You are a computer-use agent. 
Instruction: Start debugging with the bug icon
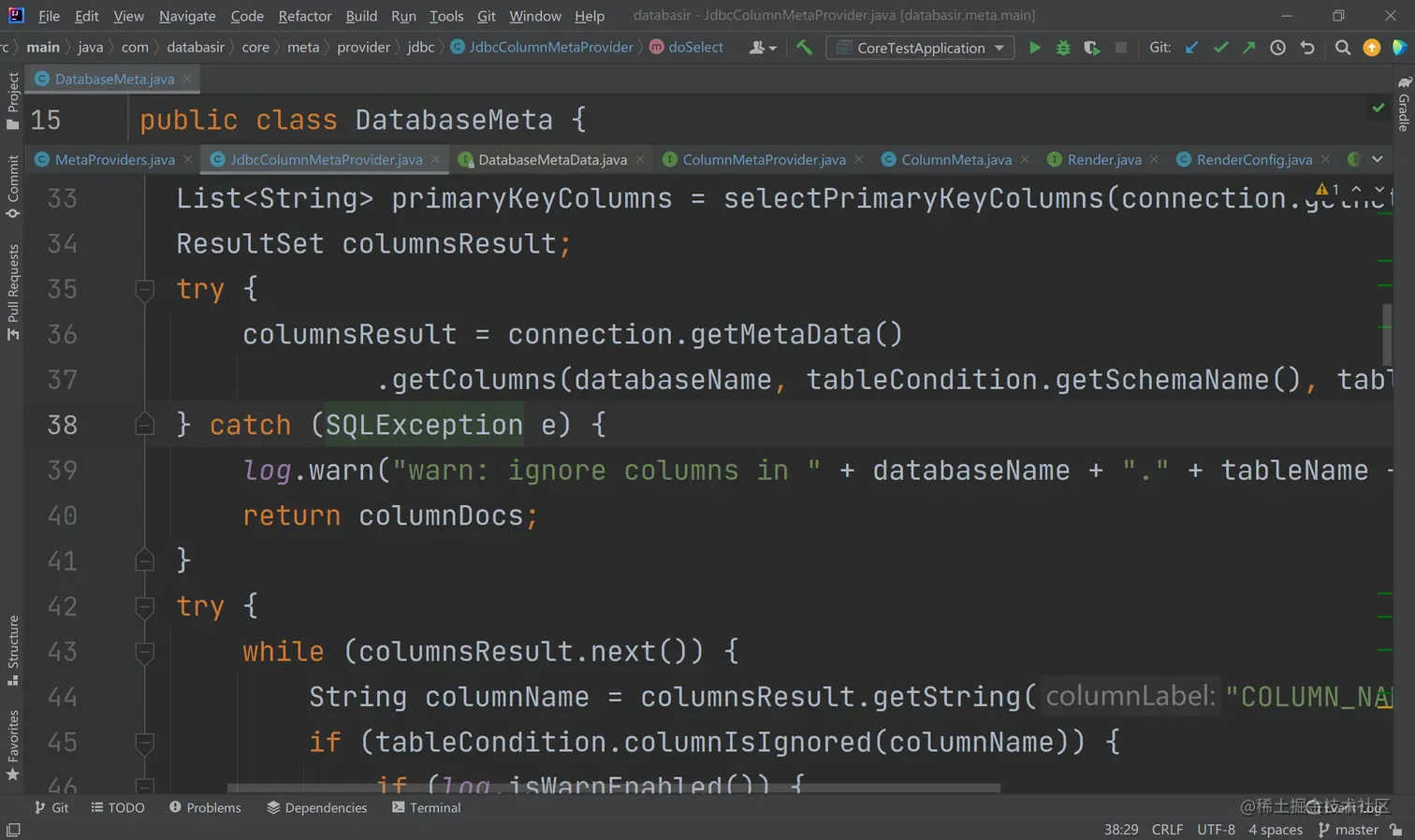click(x=1063, y=48)
